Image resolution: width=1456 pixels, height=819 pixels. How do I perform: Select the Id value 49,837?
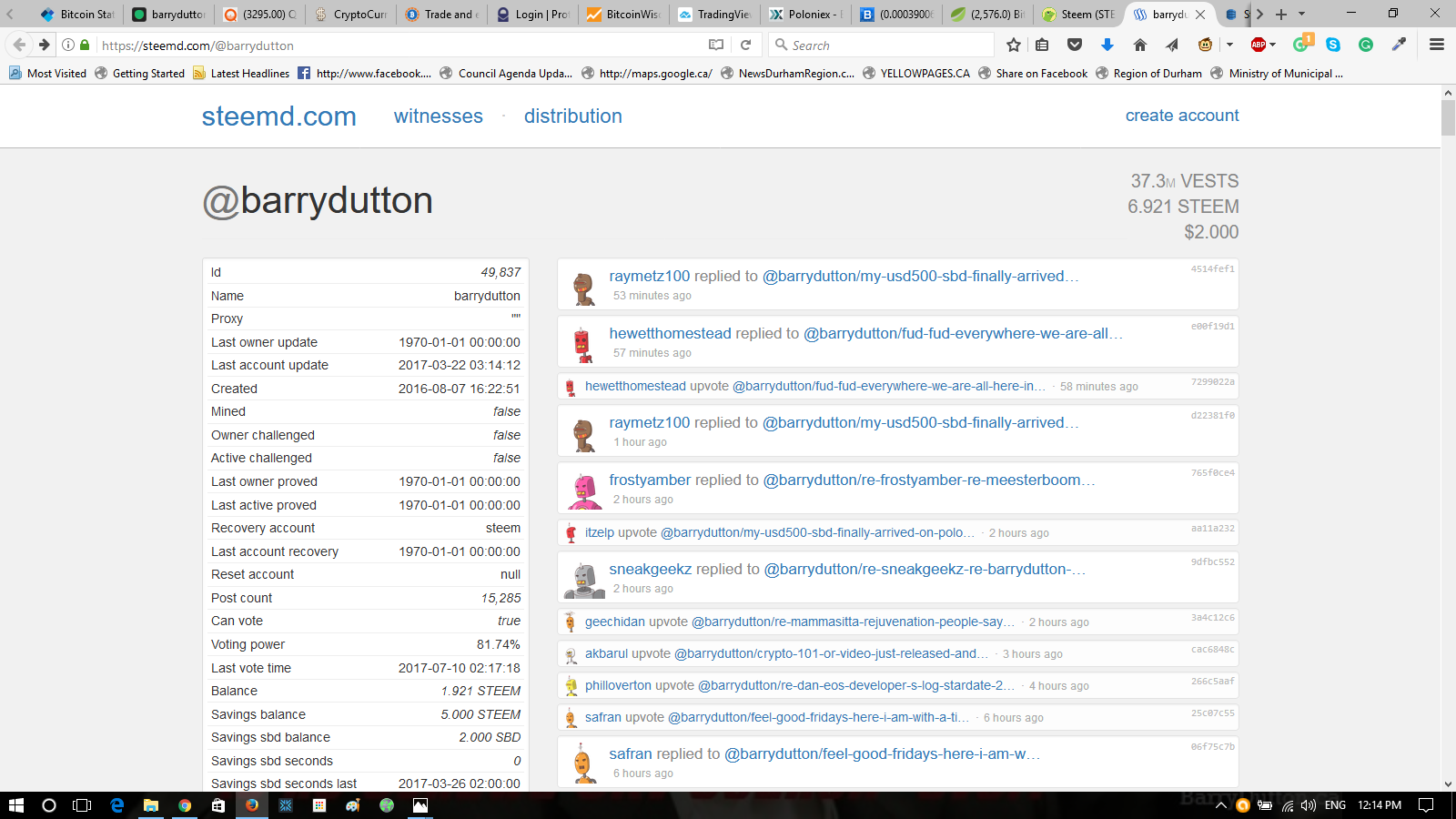[x=501, y=272]
